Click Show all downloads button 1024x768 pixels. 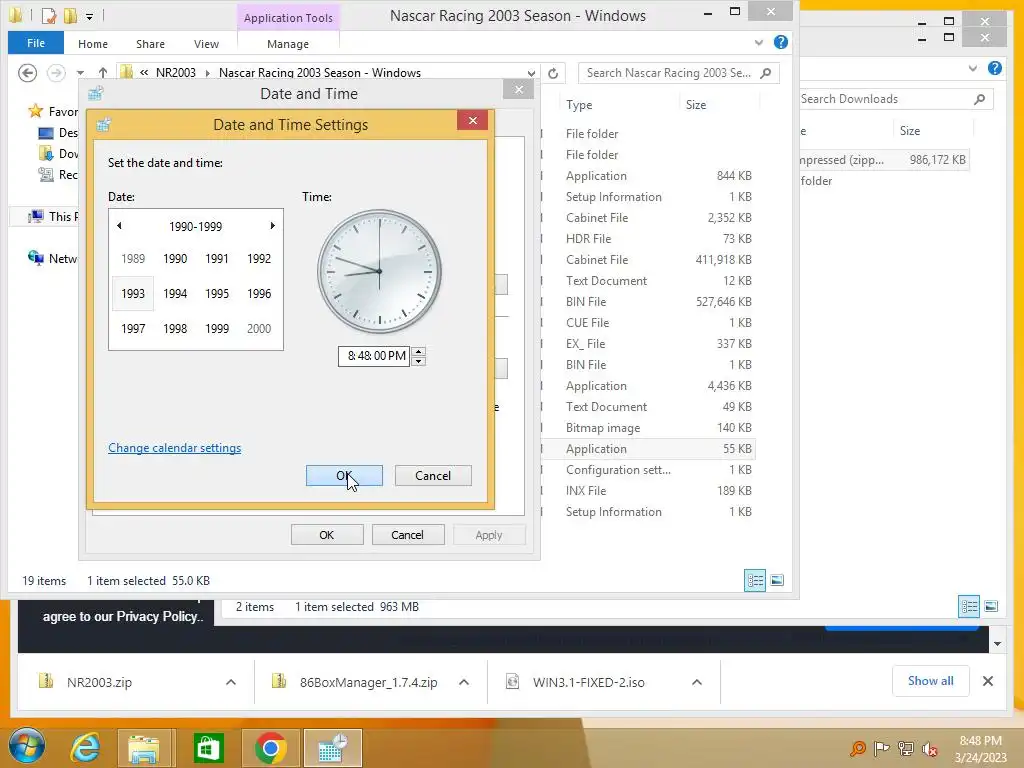(931, 681)
